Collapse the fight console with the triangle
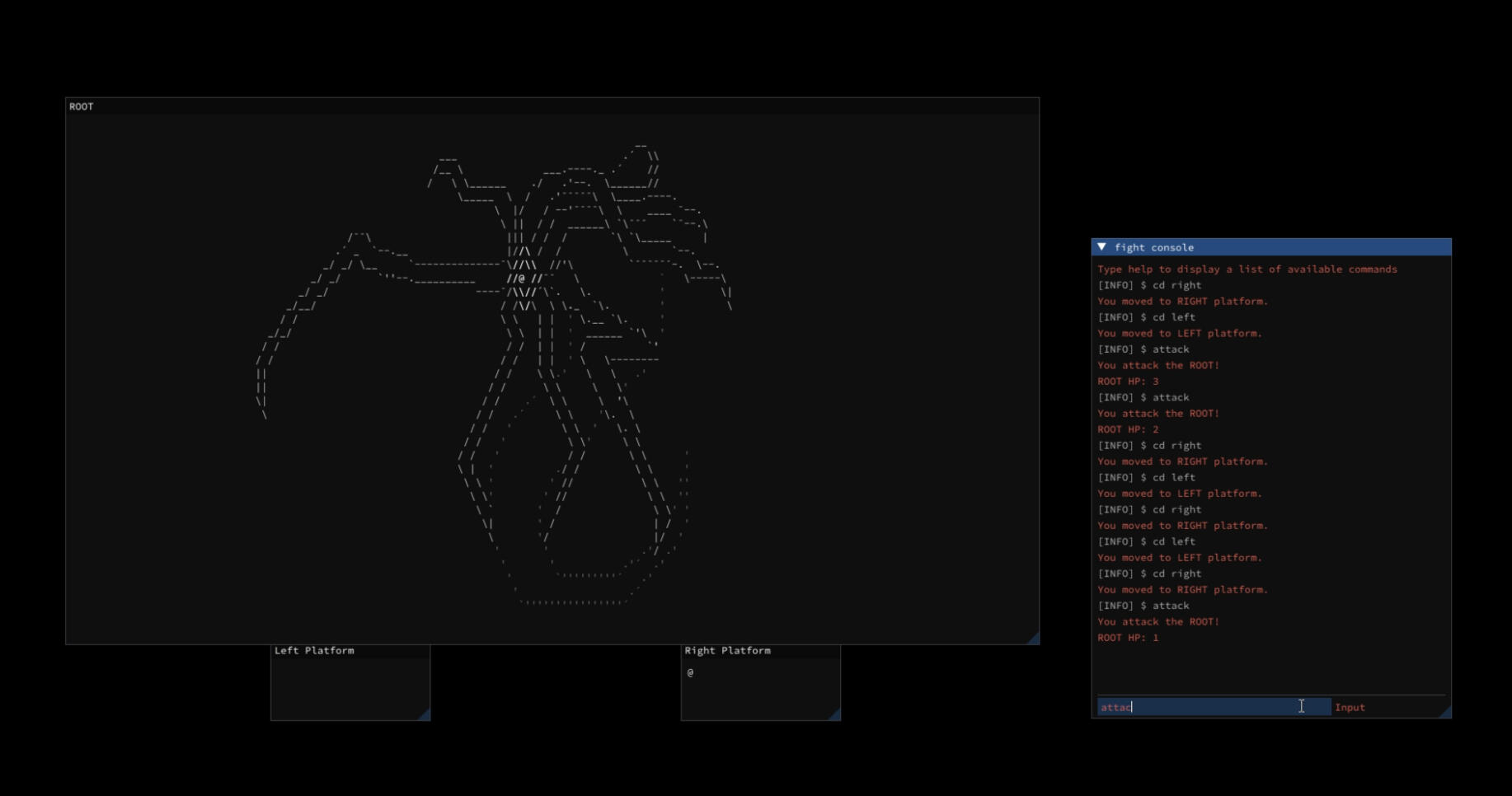The image size is (1512, 796). tap(1101, 247)
